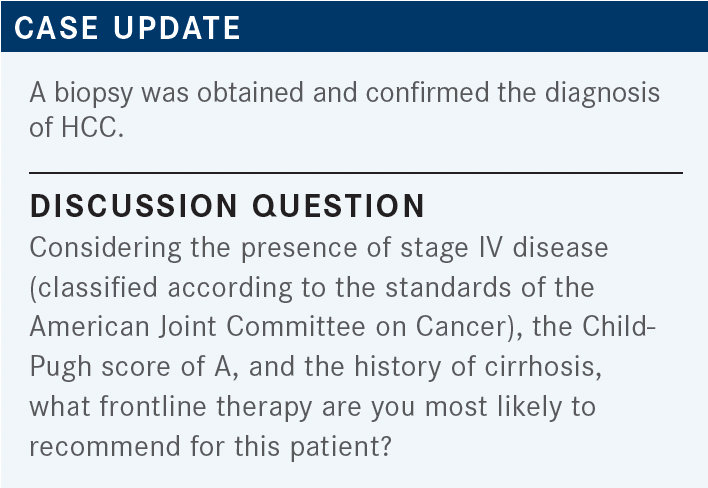708x488 pixels.
Task: Click the words 'most likely to'
Action: pyautogui.click(x=510, y=407)
